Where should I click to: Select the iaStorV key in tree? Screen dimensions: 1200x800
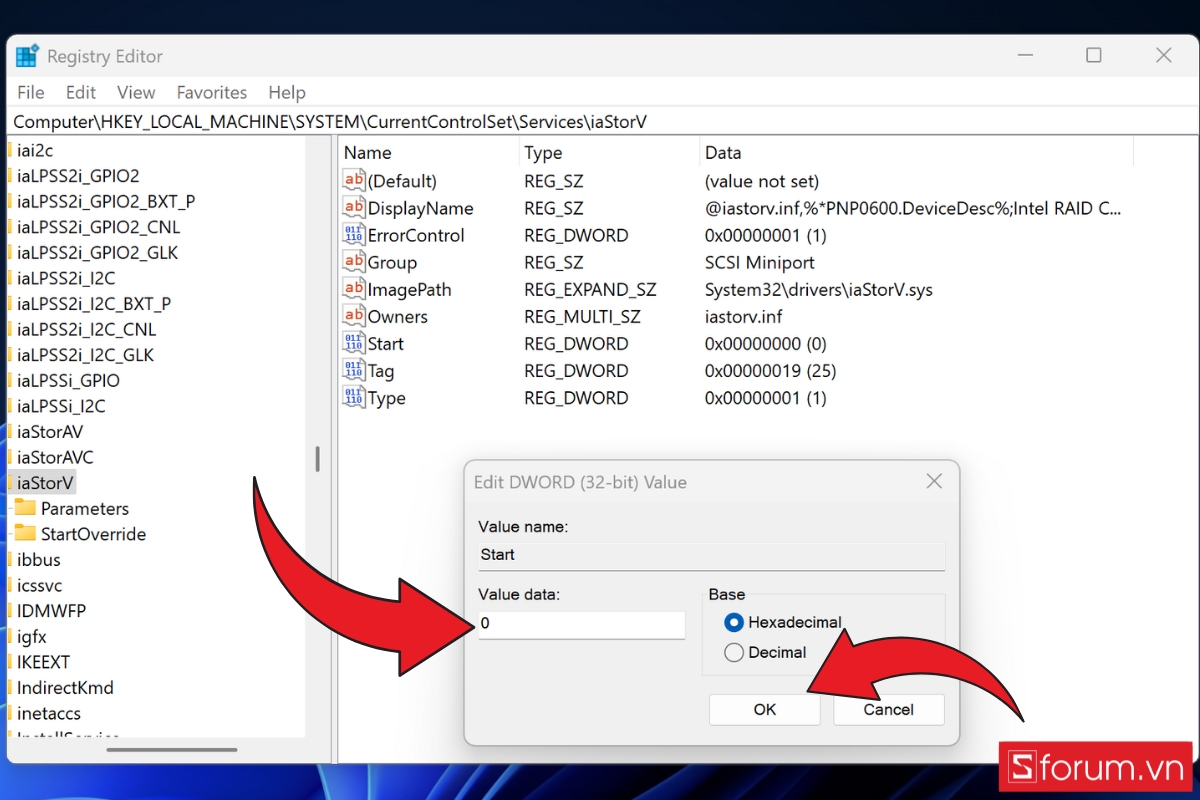pyautogui.click(x=46, y=483)
